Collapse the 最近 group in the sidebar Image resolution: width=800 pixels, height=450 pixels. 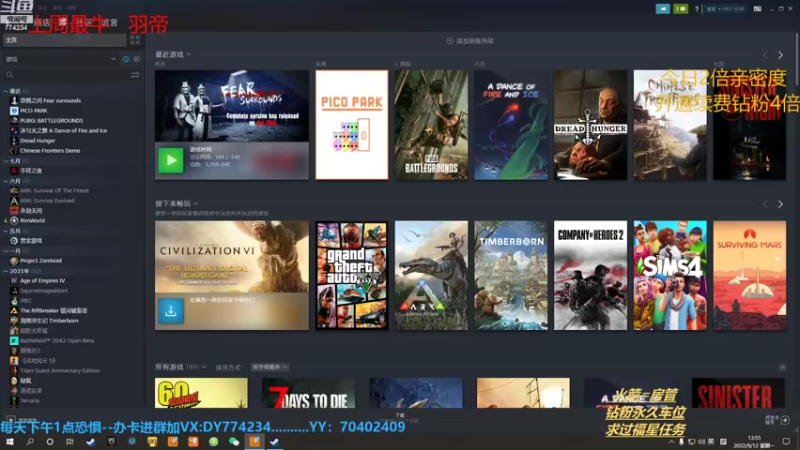(6, 91)
